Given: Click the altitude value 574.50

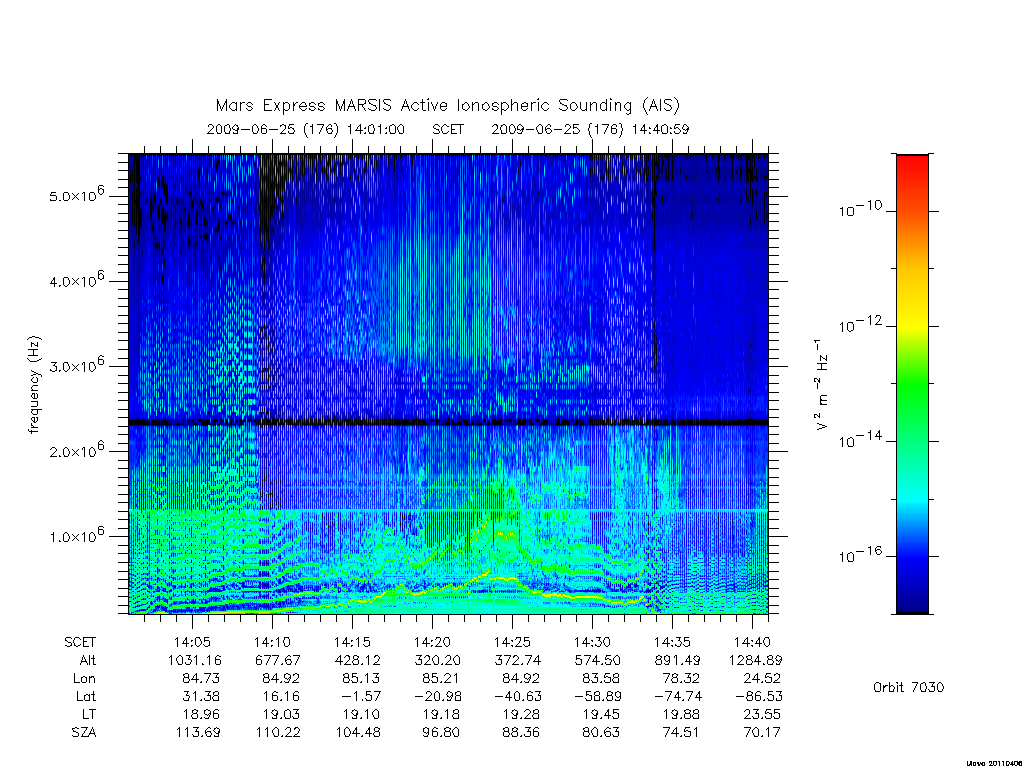Looking at the screenshot, I should (598, 660).
